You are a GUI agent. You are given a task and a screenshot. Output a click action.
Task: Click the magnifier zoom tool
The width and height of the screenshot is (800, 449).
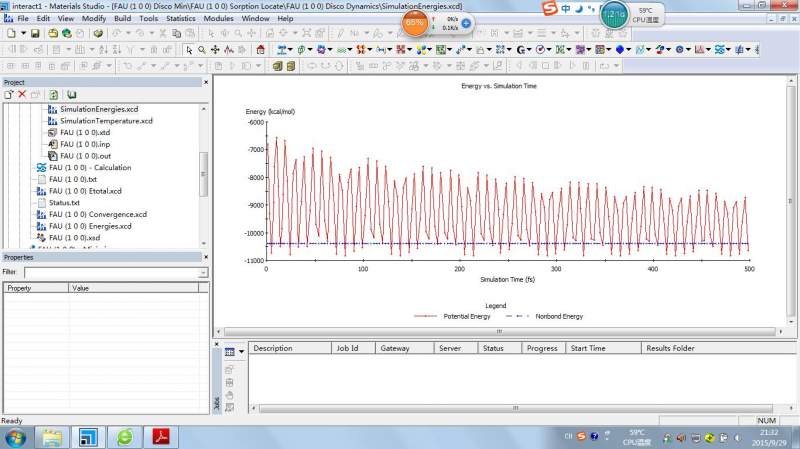(202, 49)
